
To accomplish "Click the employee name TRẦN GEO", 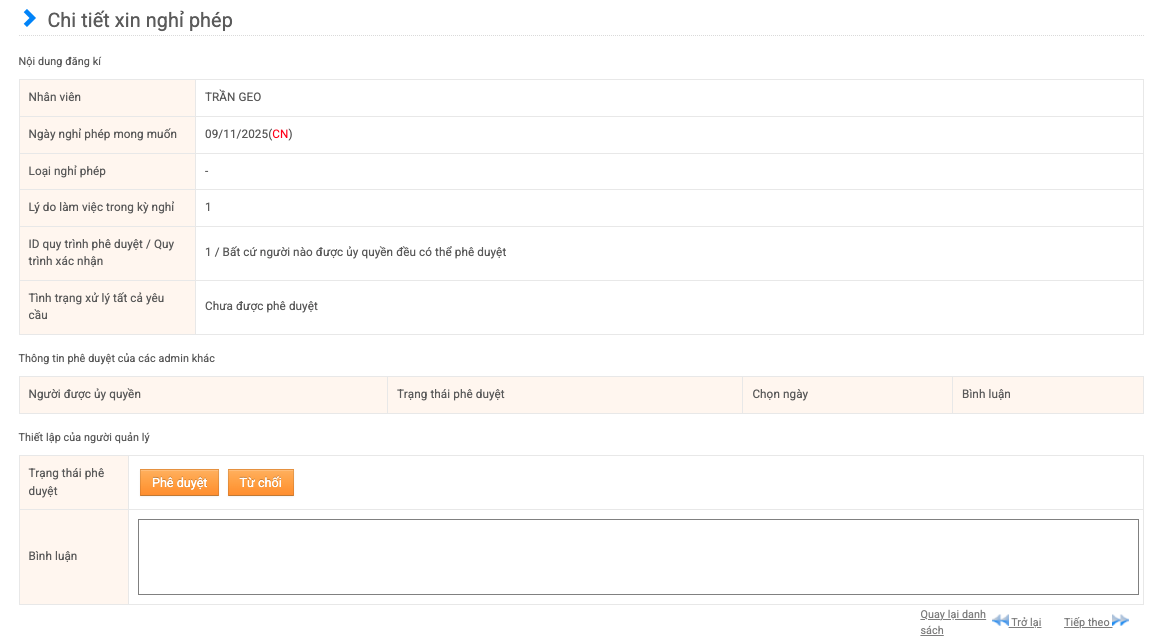I will tap(233, 97).
